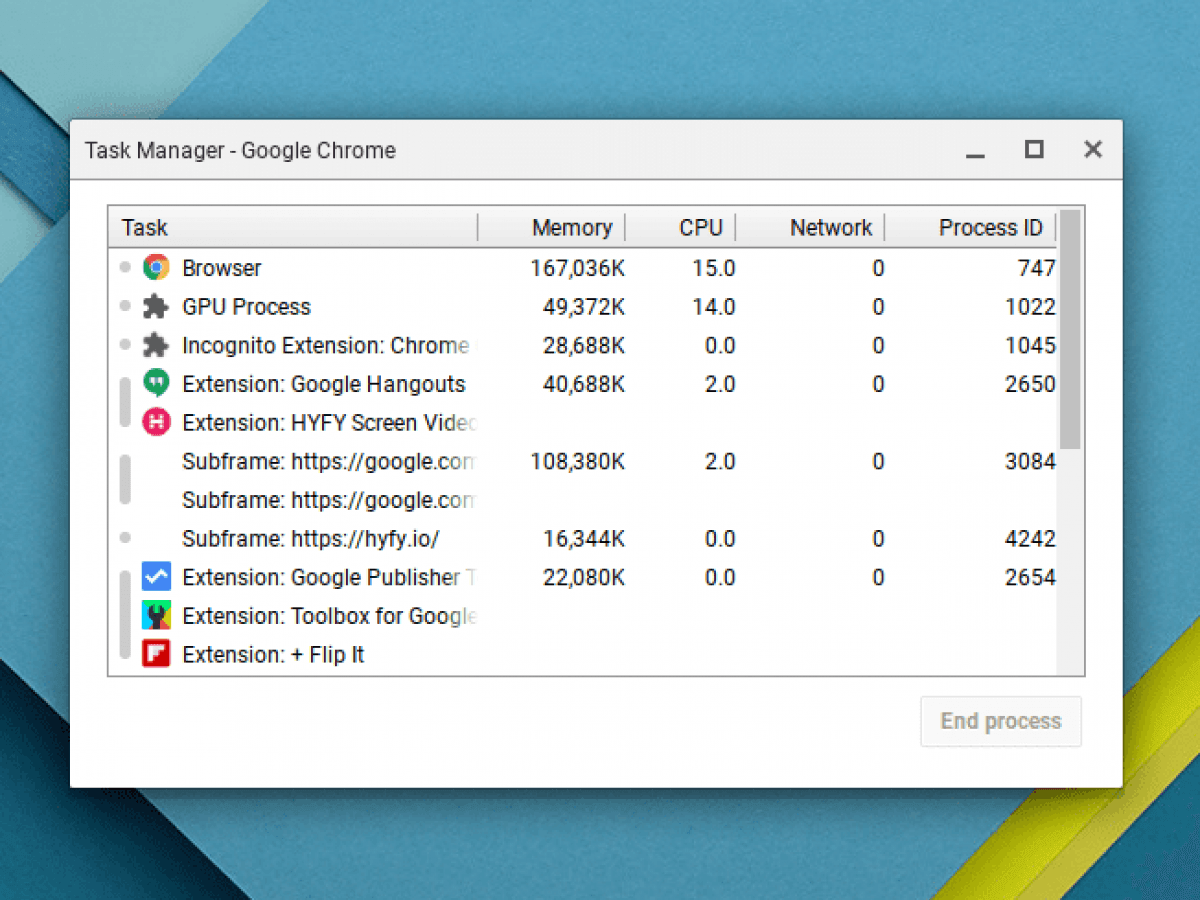The image size is (1200, 900).
Task: Click the 16,344K memory value
Action: click(584, 539)
